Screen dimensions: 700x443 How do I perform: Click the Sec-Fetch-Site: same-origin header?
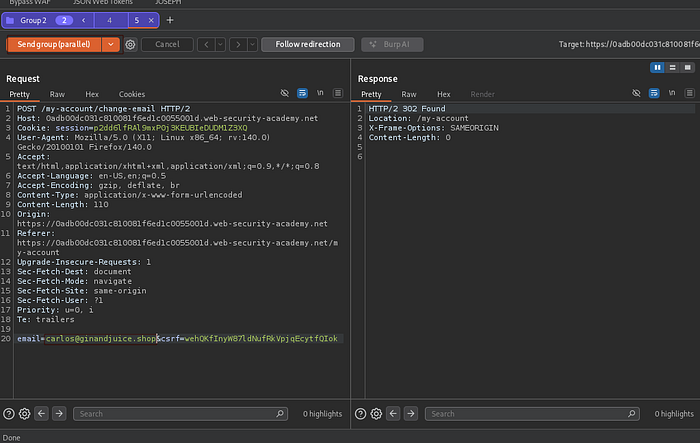(x=82, y=291)
